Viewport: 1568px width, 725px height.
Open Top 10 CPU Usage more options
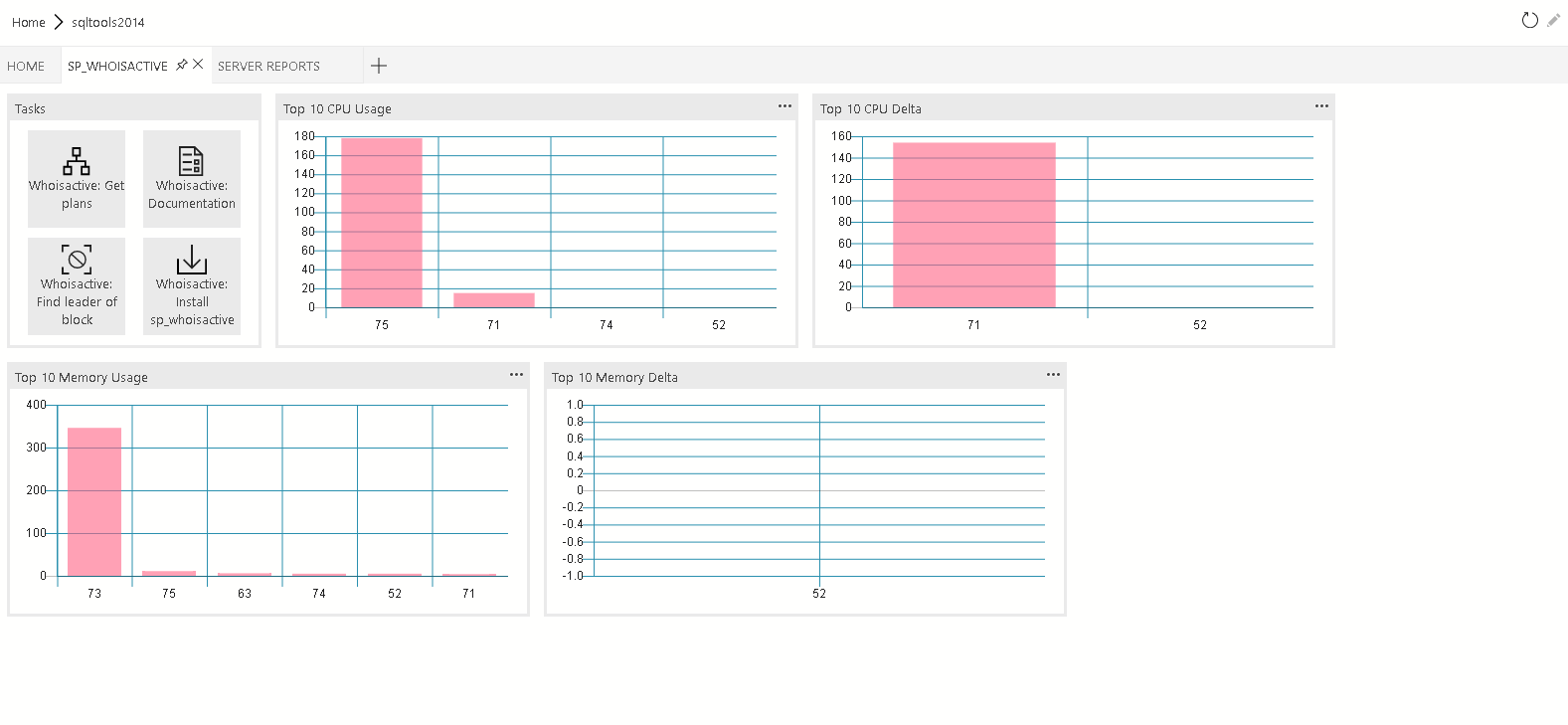[784, 106]
